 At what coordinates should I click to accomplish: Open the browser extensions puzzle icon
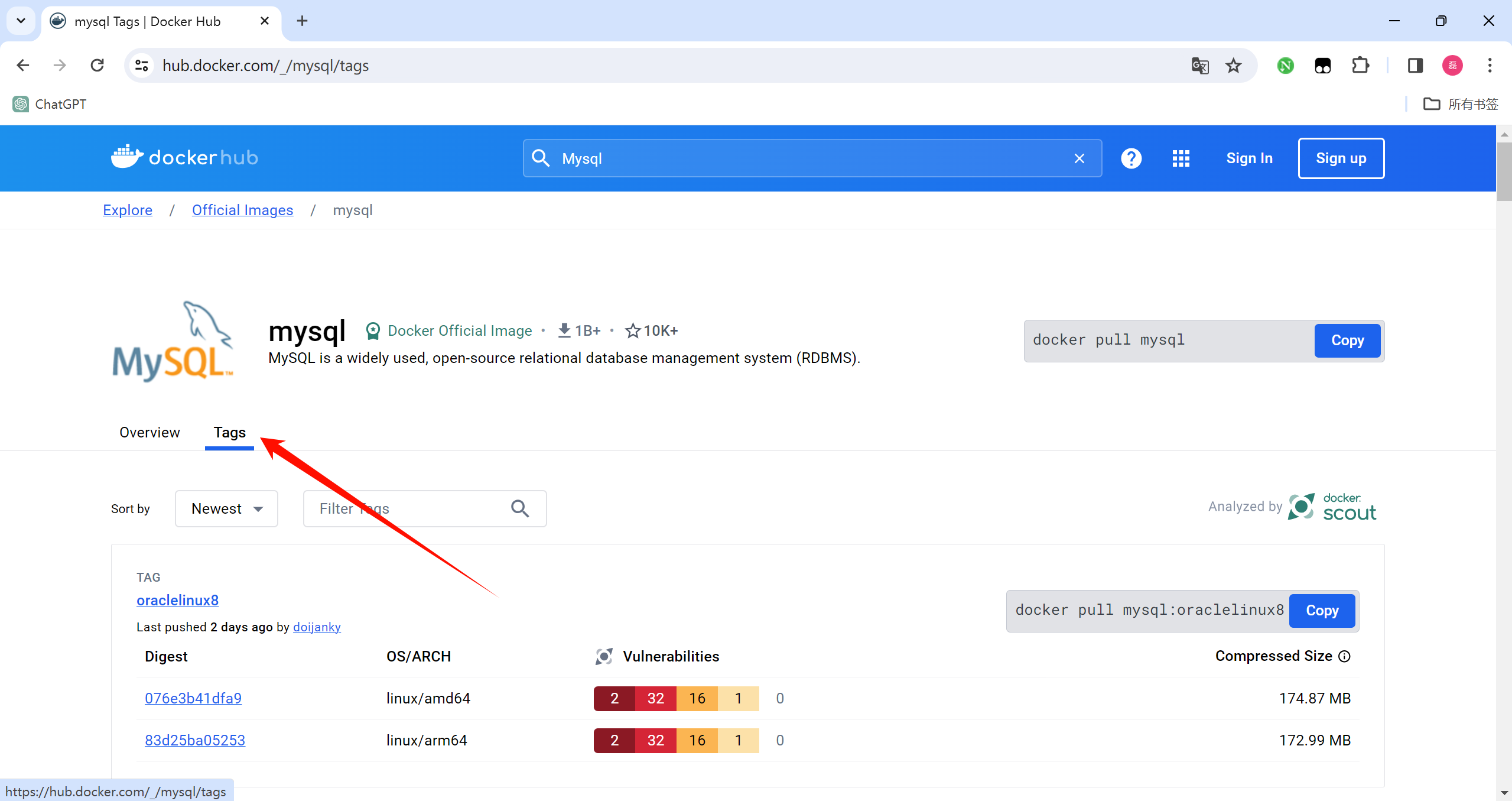tap(1361, 66)
